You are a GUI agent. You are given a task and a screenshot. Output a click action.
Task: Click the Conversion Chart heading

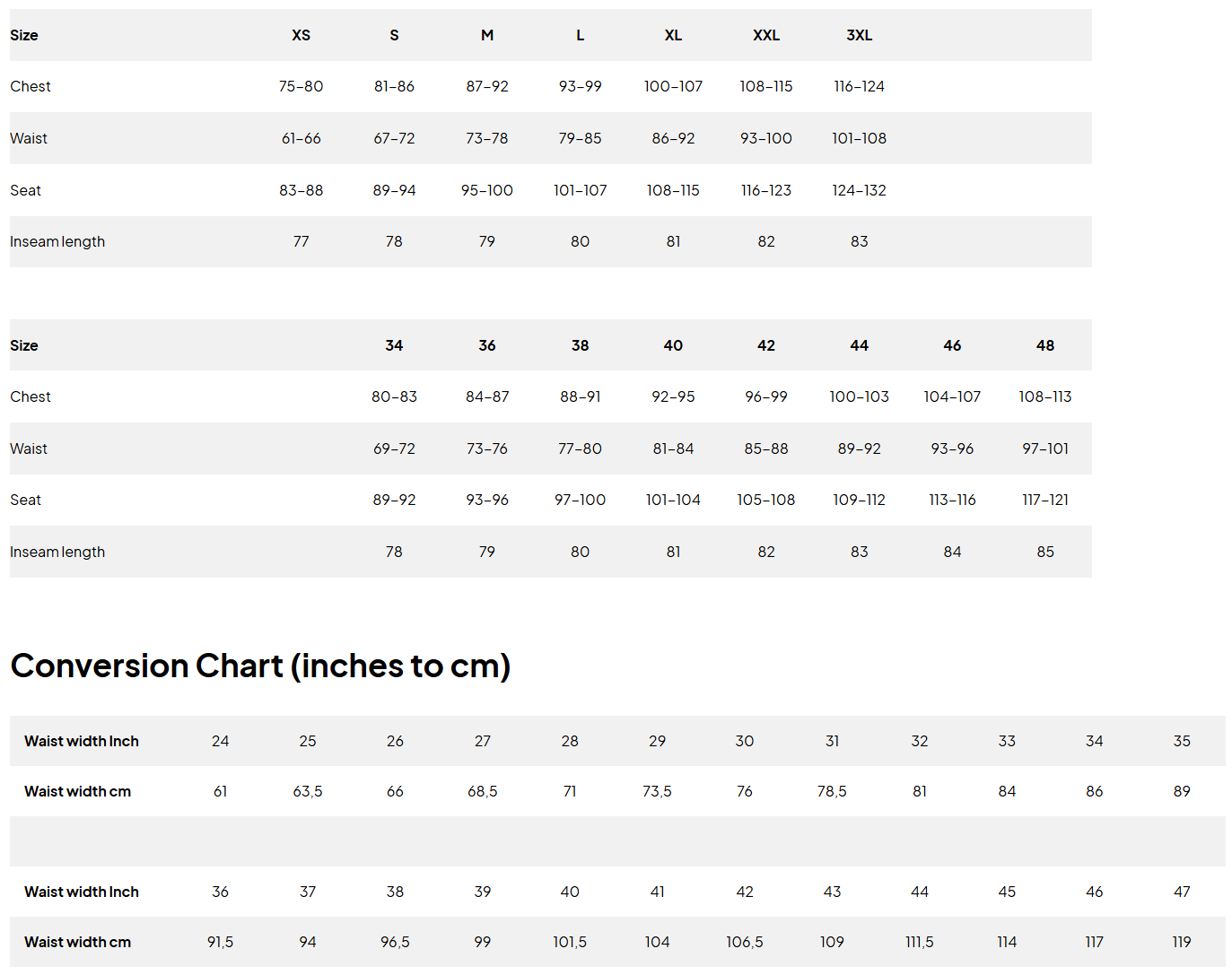[x=260, y=666]
